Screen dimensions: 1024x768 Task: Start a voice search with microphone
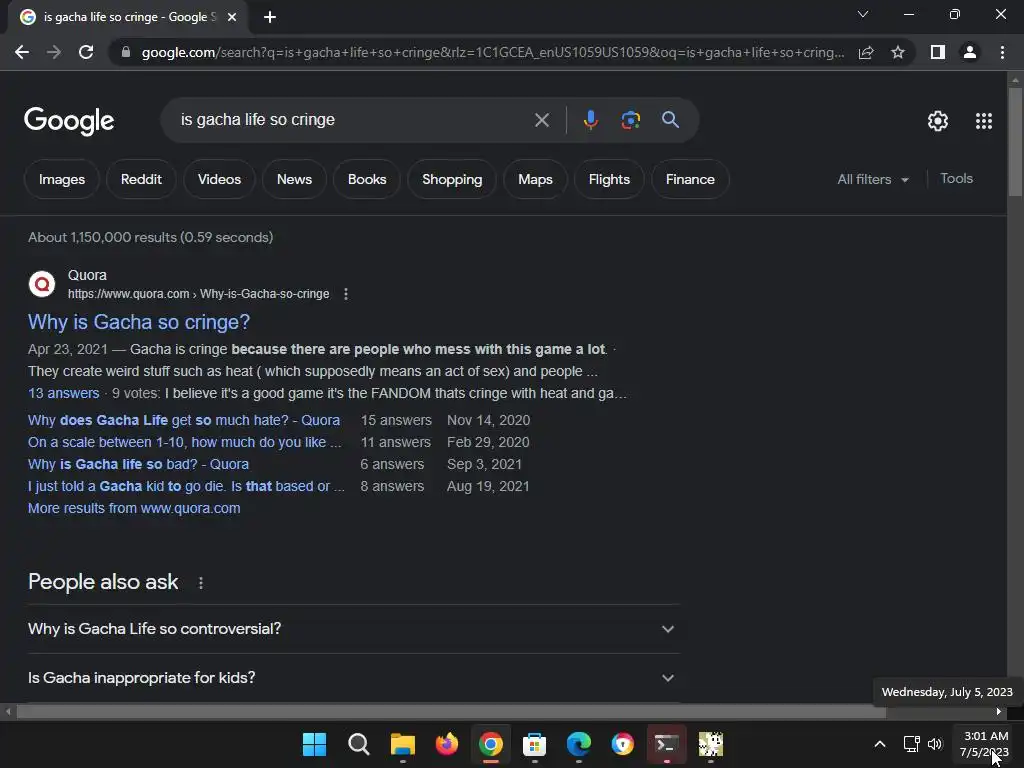(590, 120)
